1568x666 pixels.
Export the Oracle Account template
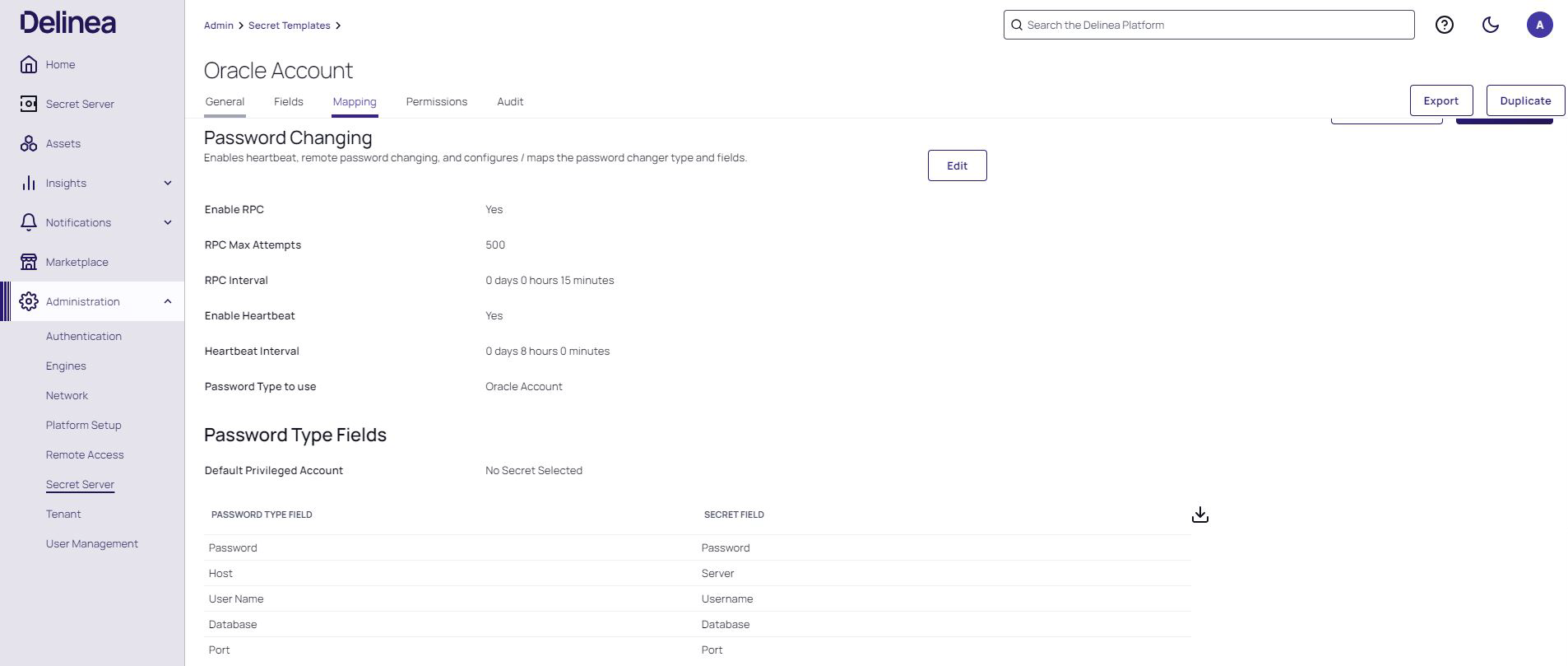coord(1440,100)
